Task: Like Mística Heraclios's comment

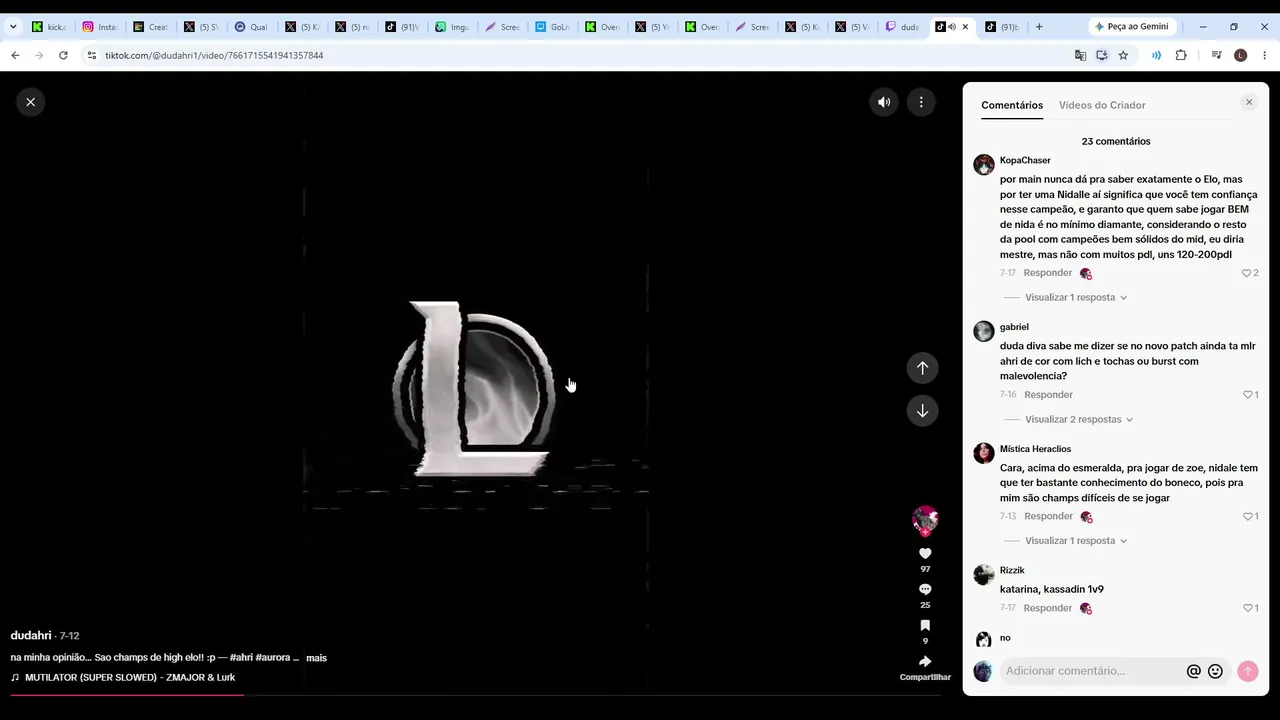Action: pos(1247,516)
